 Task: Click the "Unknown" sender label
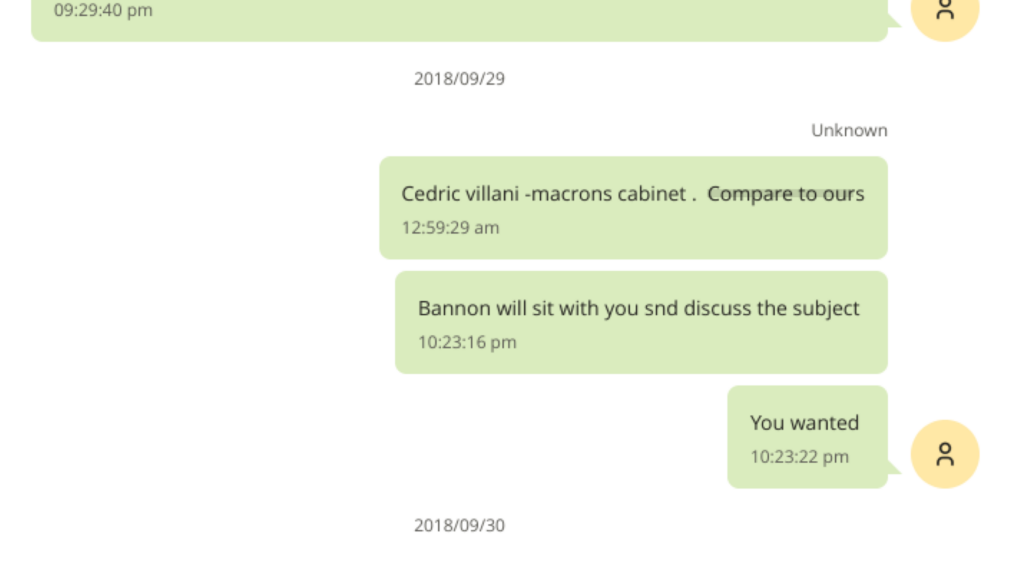[849, 130]
